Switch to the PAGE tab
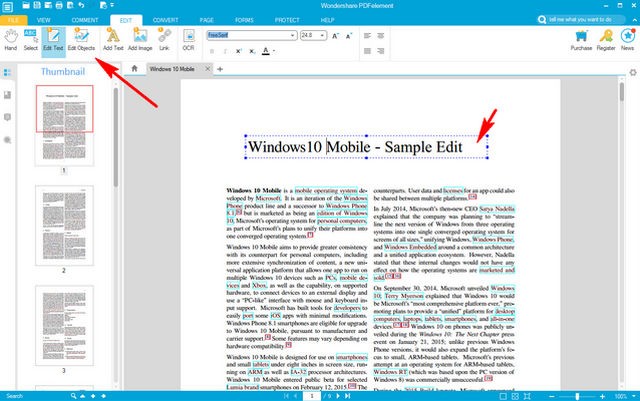 pos(207,20)
